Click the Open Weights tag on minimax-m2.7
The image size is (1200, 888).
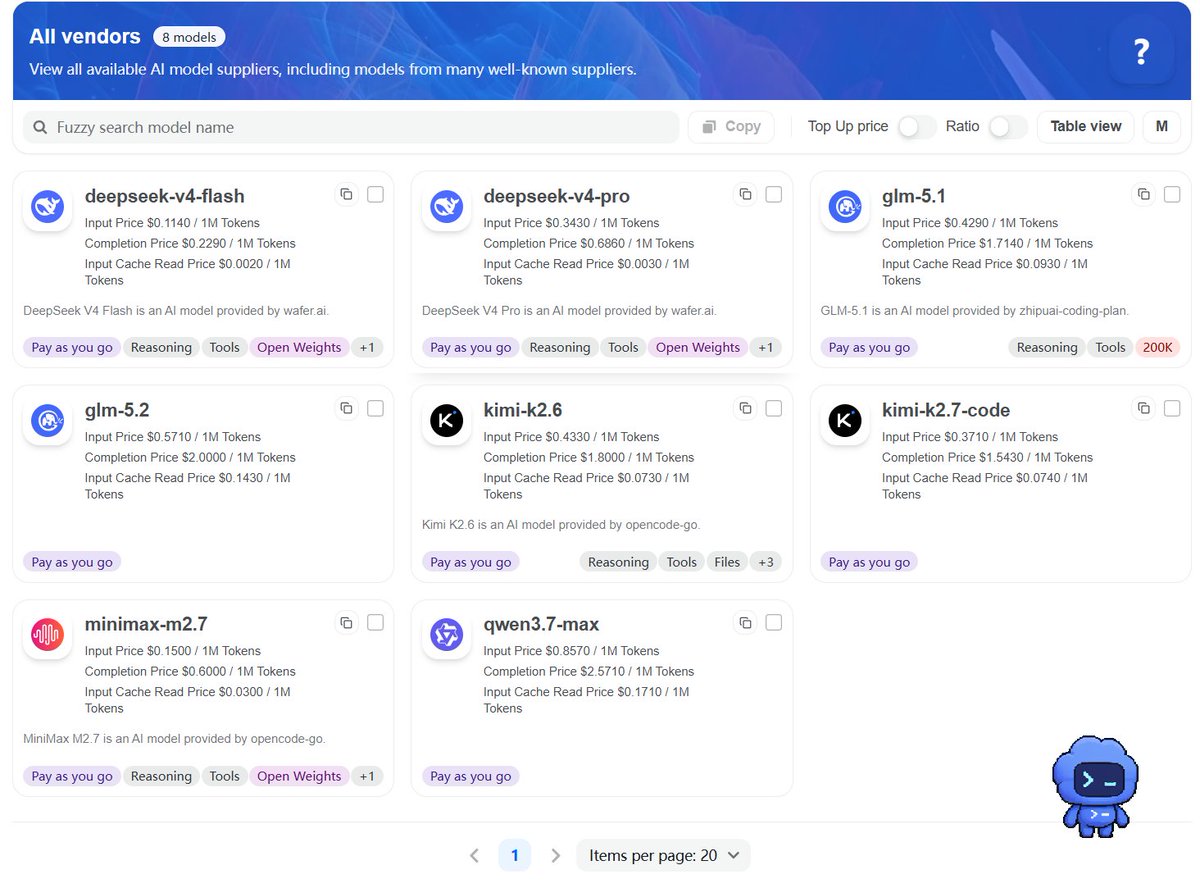coord(299,776)
